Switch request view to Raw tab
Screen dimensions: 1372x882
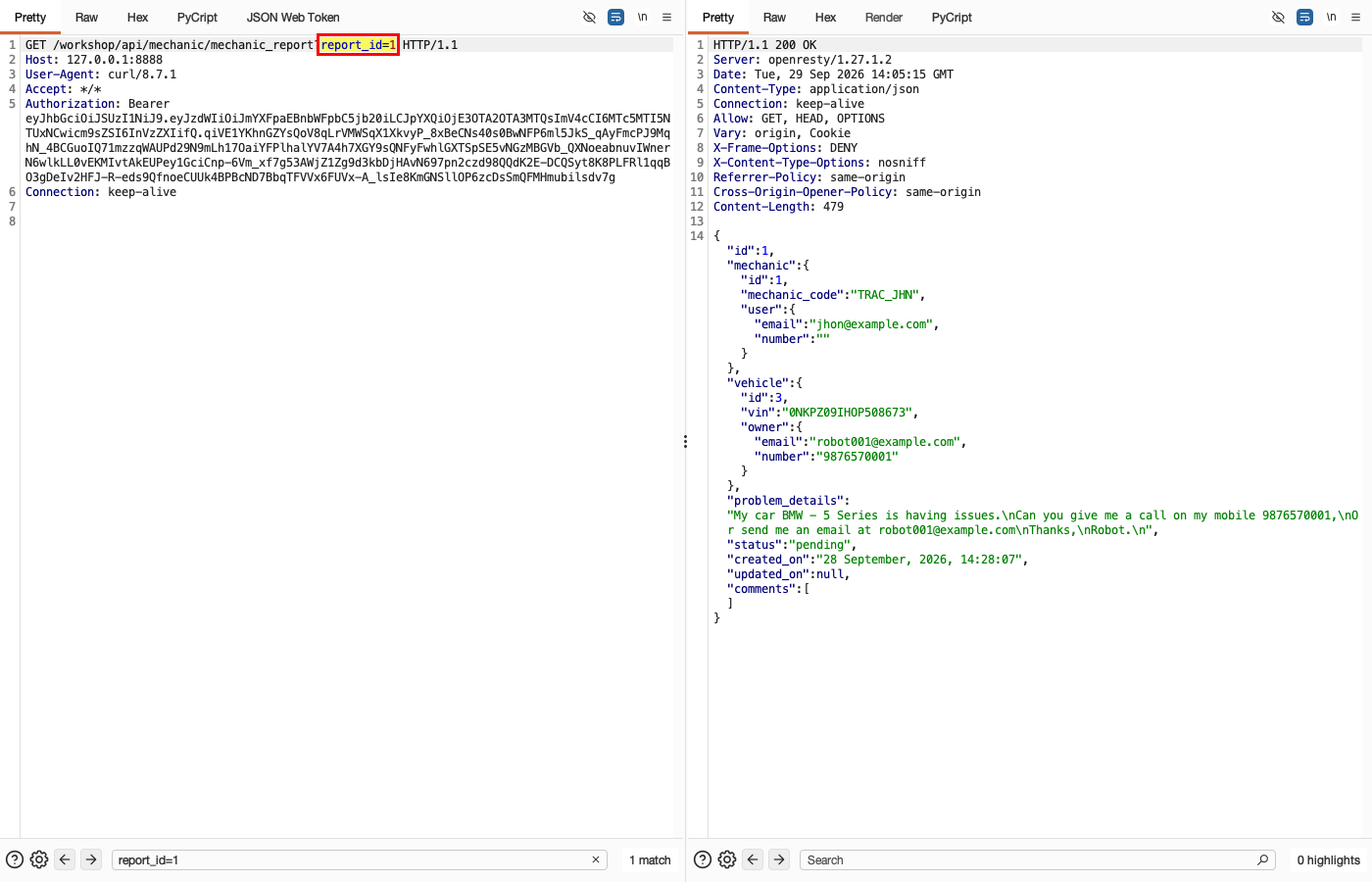tap(86, 17)
